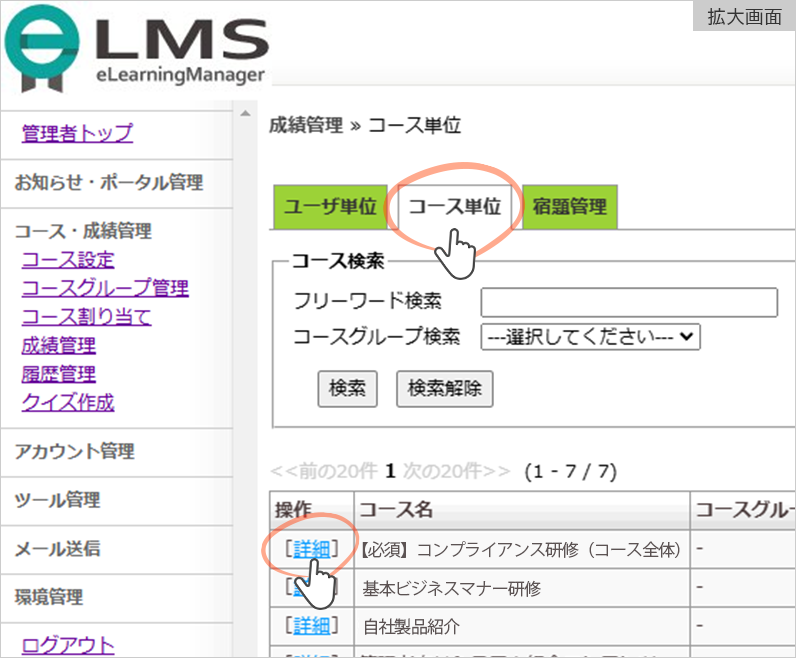796x658 pixels.
Task: Open 詳細 for コンプライアンス研修 course
Action: (x=312, y=549)
